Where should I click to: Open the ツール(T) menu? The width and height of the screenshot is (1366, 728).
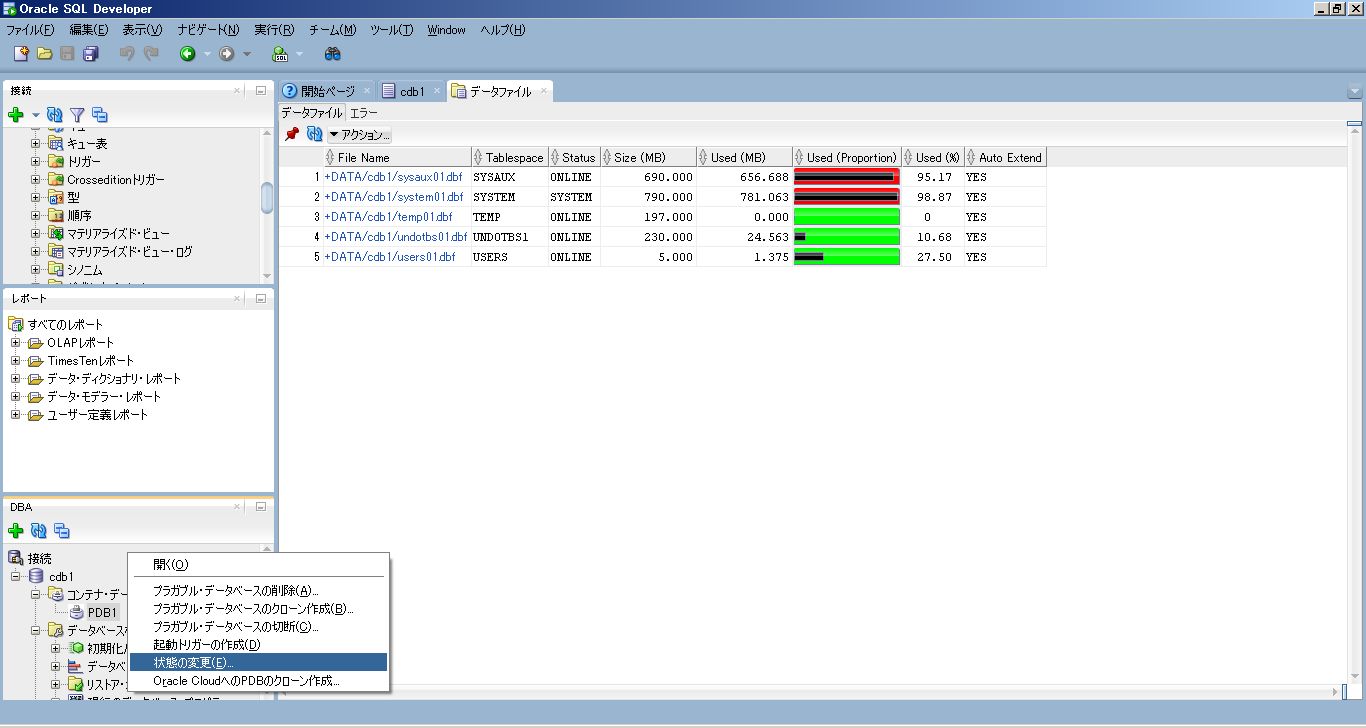pos(391,30)
